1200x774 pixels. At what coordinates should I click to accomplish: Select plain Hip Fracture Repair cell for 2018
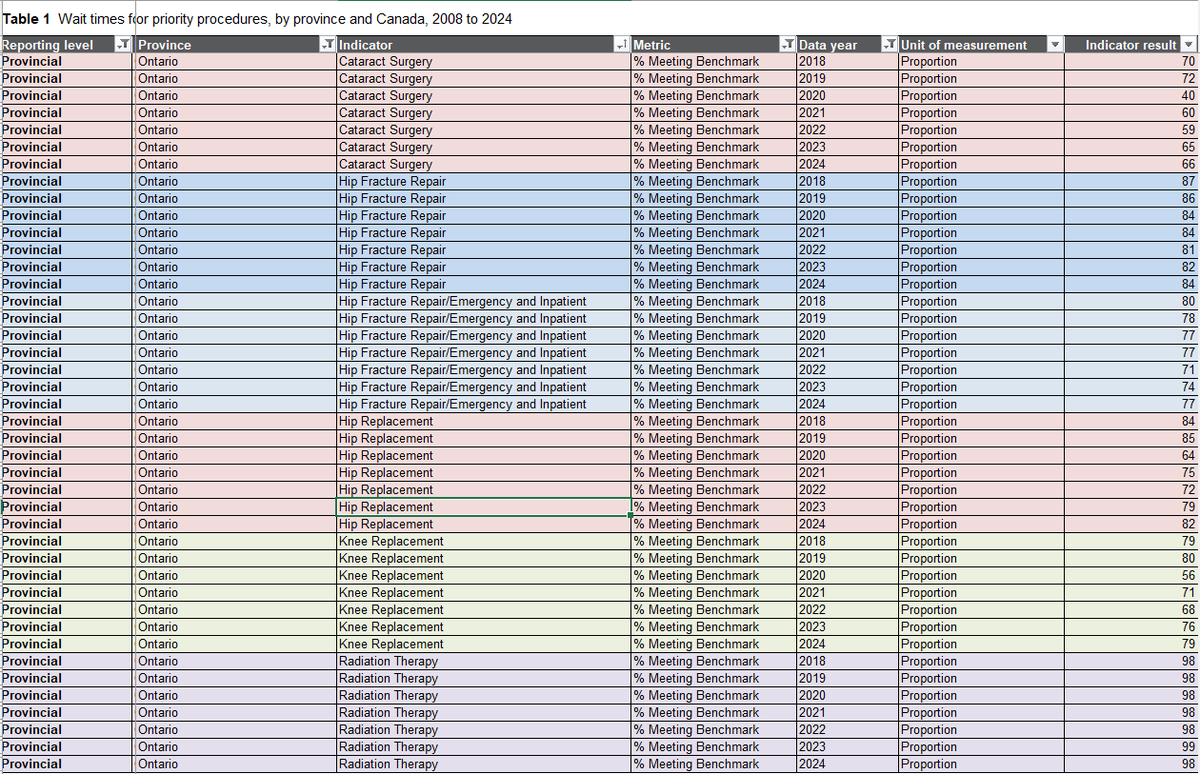(x=484, y=181)
